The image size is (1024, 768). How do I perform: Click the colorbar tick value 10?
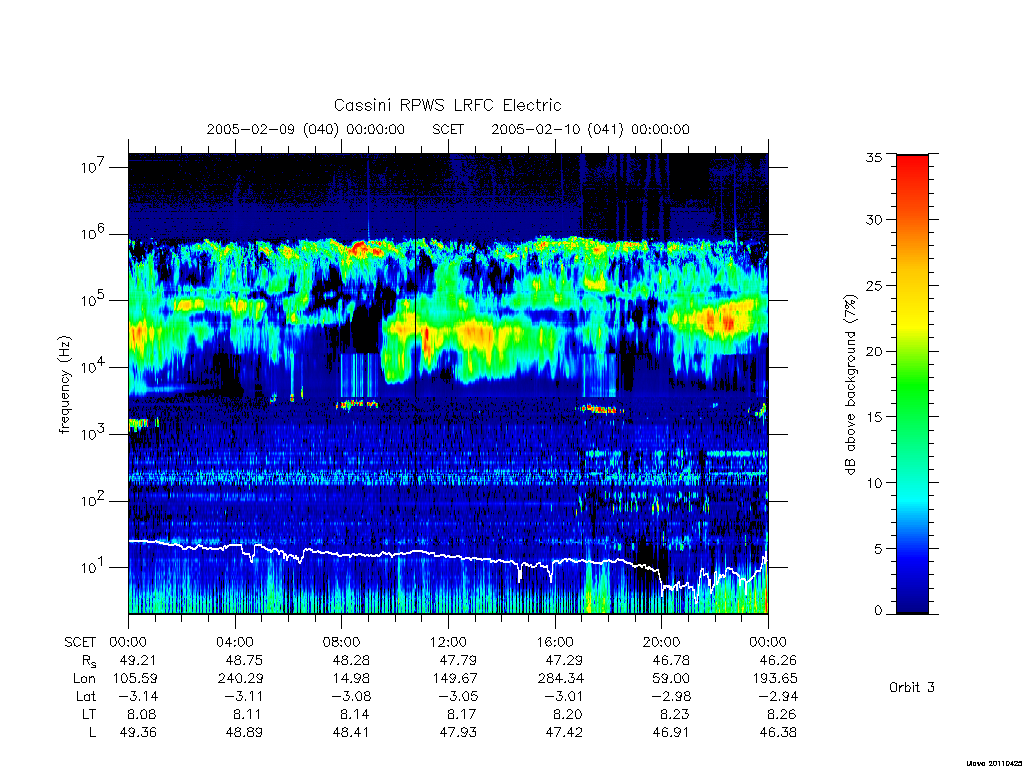click(x=873, y=483)
